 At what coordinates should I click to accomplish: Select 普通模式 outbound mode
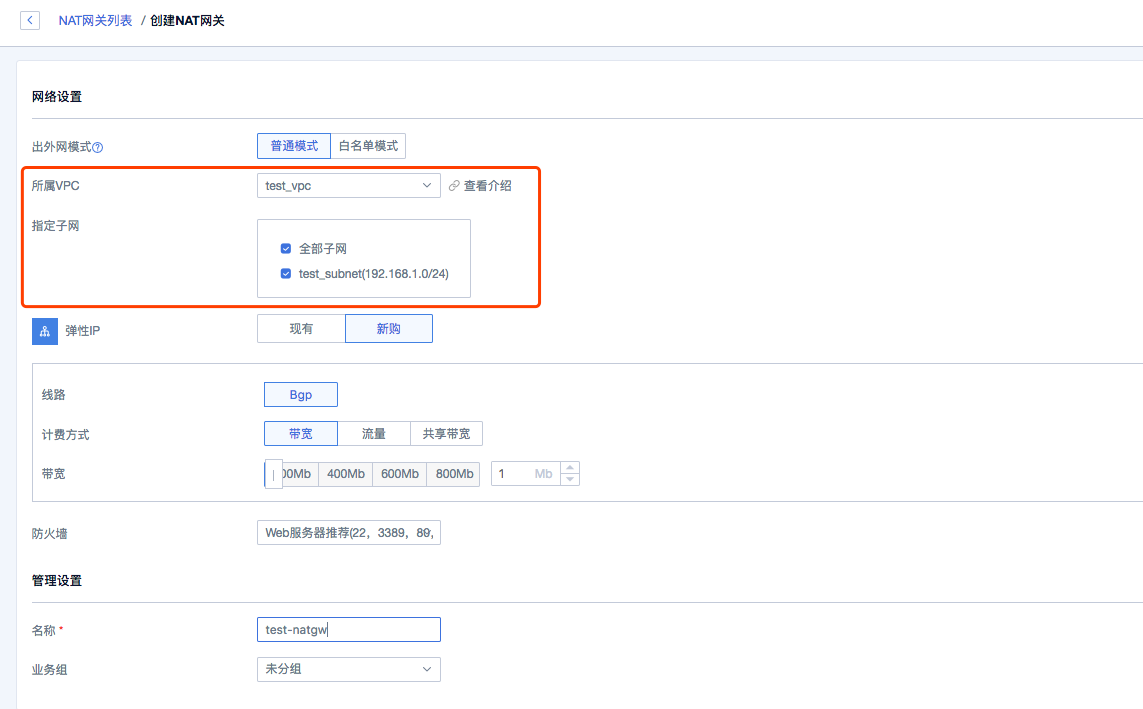[x=294, y=146]
